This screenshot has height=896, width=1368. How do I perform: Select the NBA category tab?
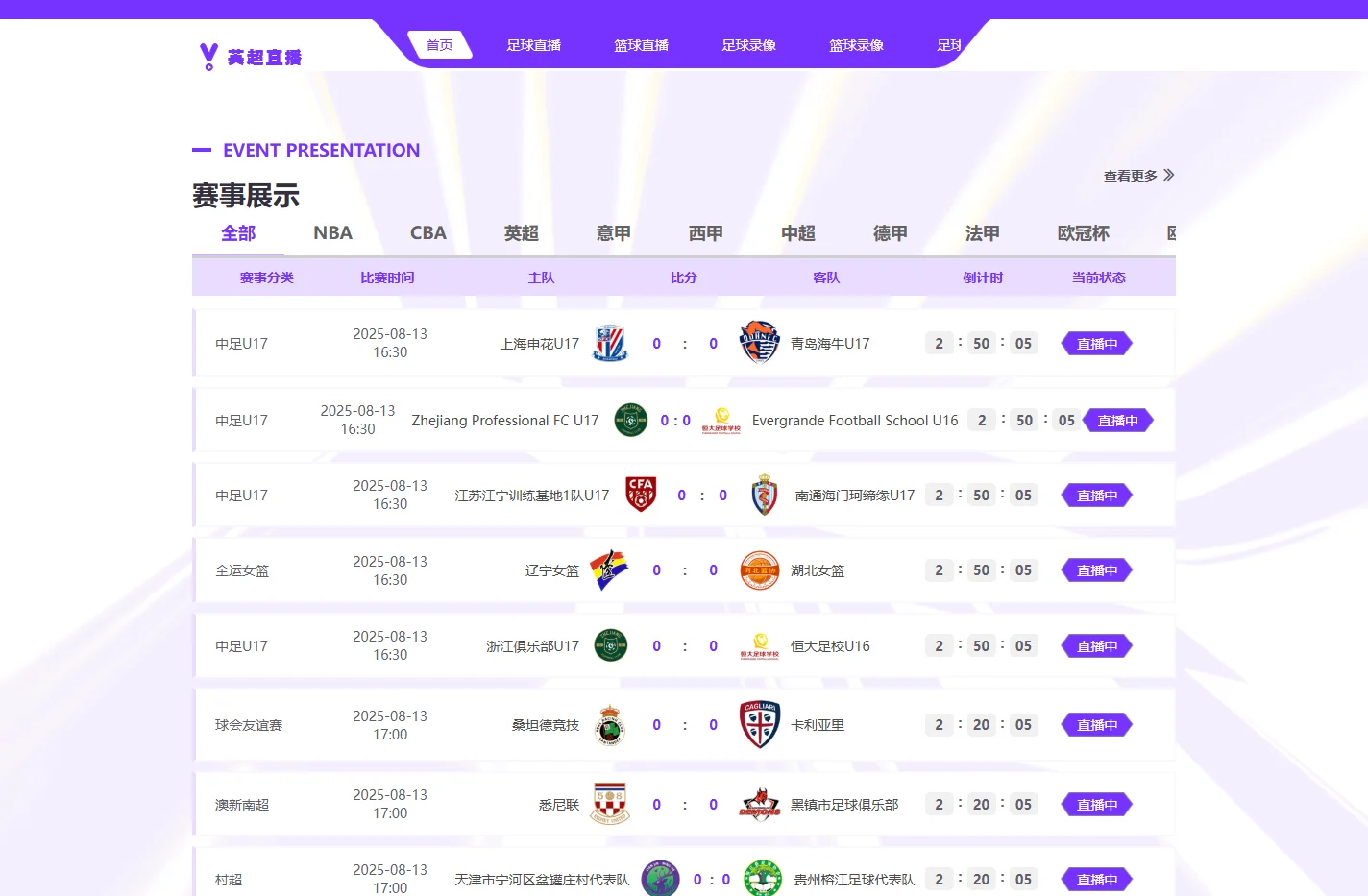[332, 233]
